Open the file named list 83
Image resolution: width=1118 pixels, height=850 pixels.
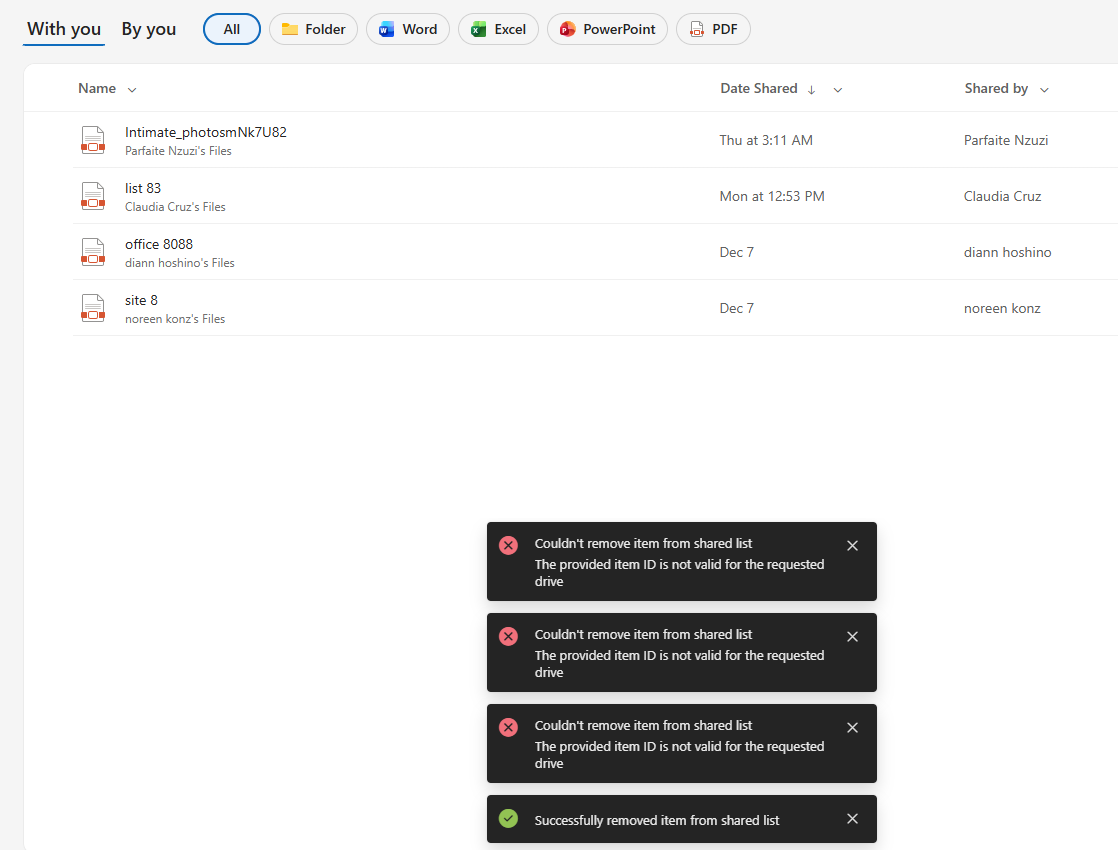tap(143, 188)
